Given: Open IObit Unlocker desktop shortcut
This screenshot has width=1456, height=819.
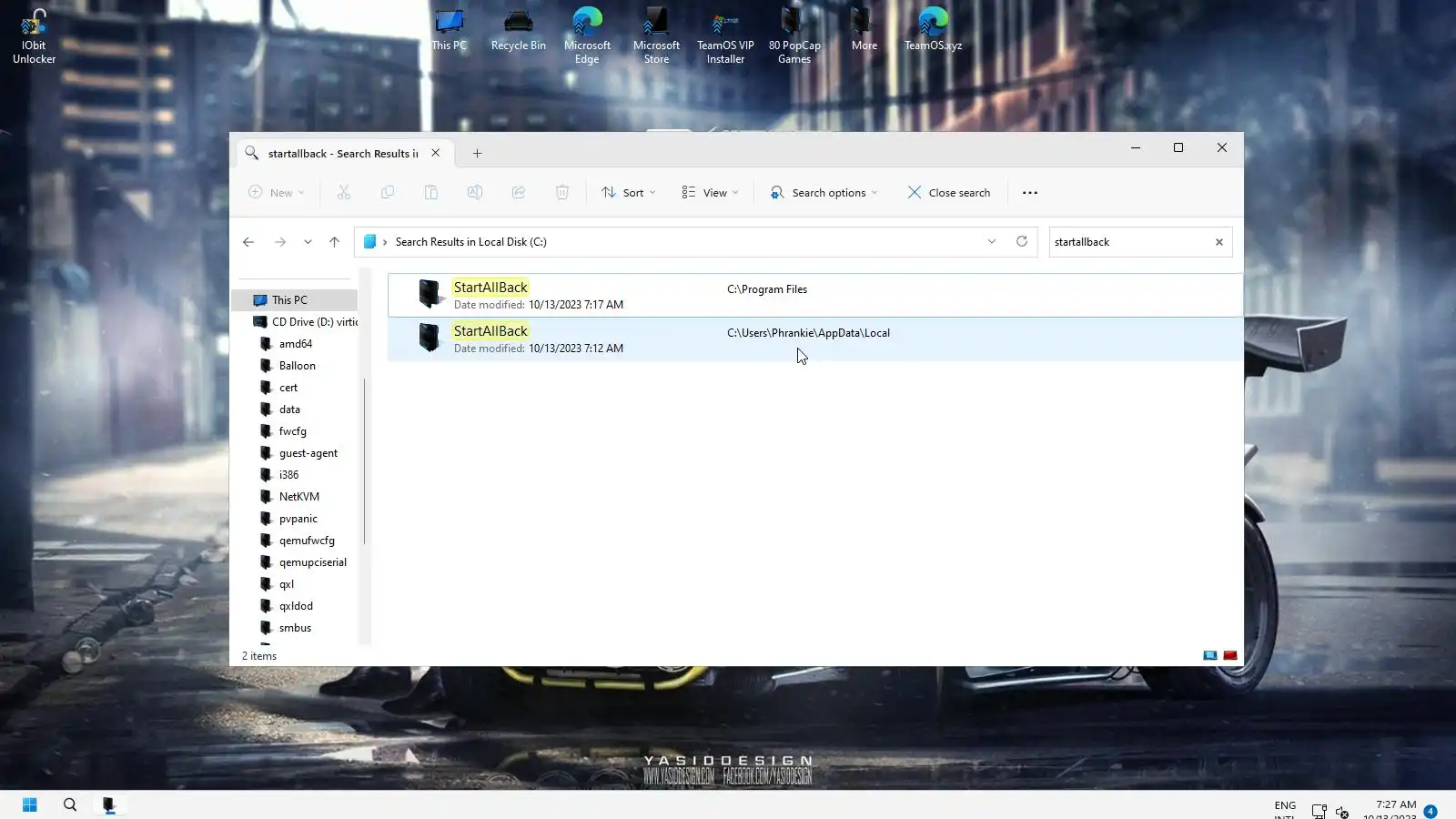Looking at the screenshot, I should tap(34, 36).
